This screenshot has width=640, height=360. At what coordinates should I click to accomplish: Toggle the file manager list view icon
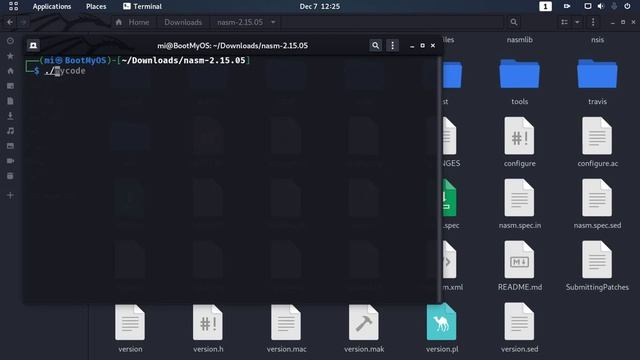click(564, 22)
